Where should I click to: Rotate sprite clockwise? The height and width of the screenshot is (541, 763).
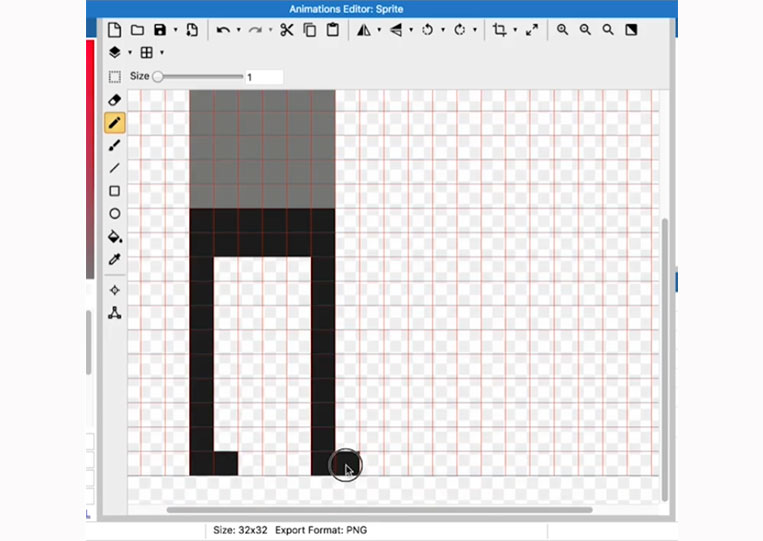(x=459, y=30)
